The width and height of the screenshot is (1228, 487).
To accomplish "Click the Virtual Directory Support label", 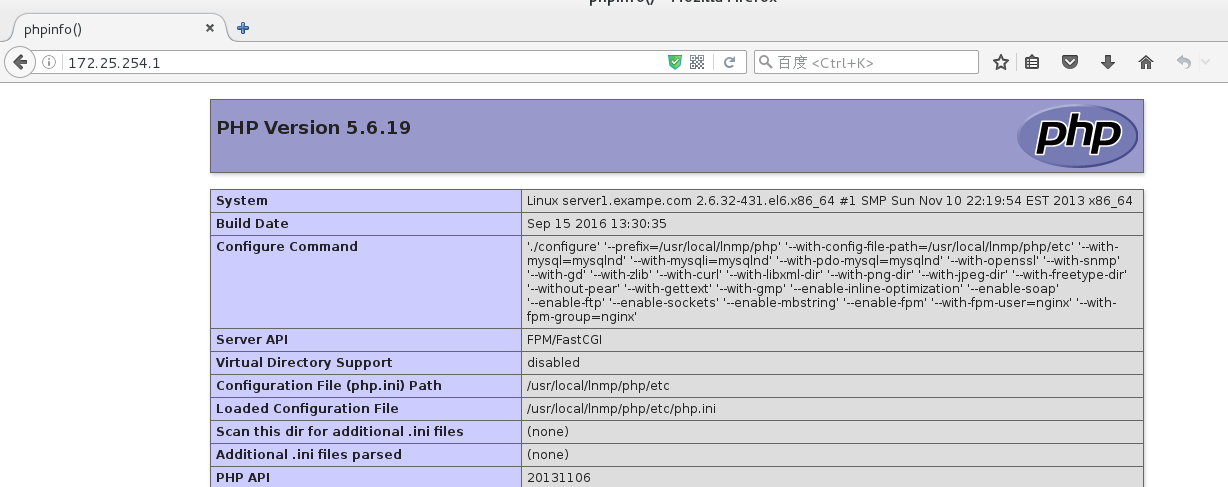I will (304, 363).
